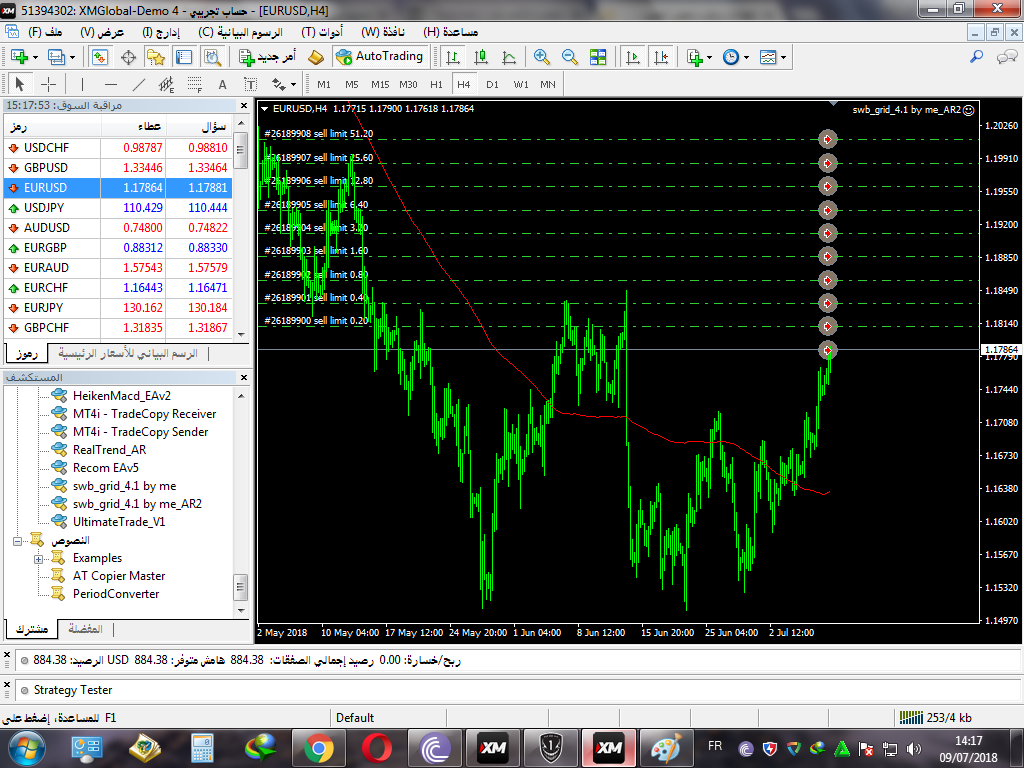Viewport: 1024px width, 768px height.
Task: Select the Text (A) drawing tool
Action: pos(223,84)
